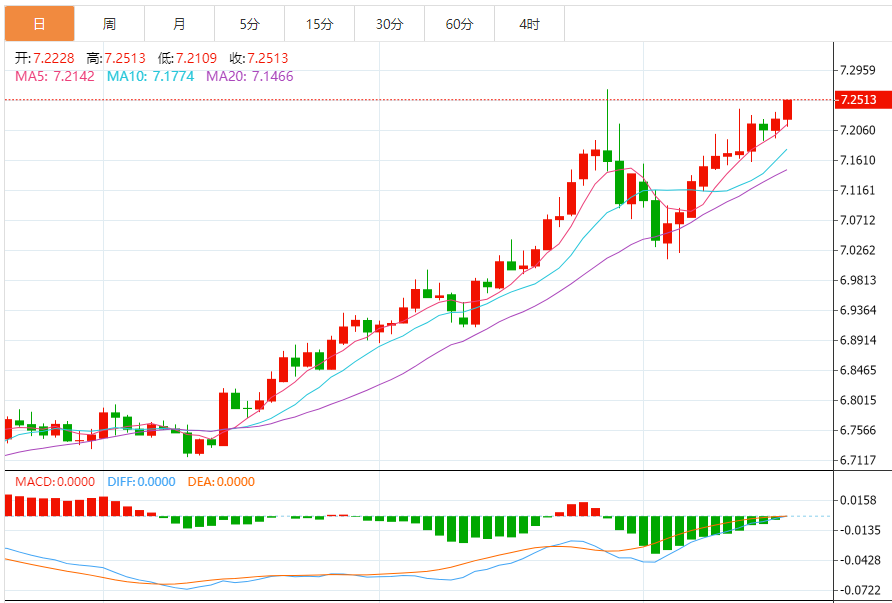Click the 高:7.2513 high price value

point(116,58)
